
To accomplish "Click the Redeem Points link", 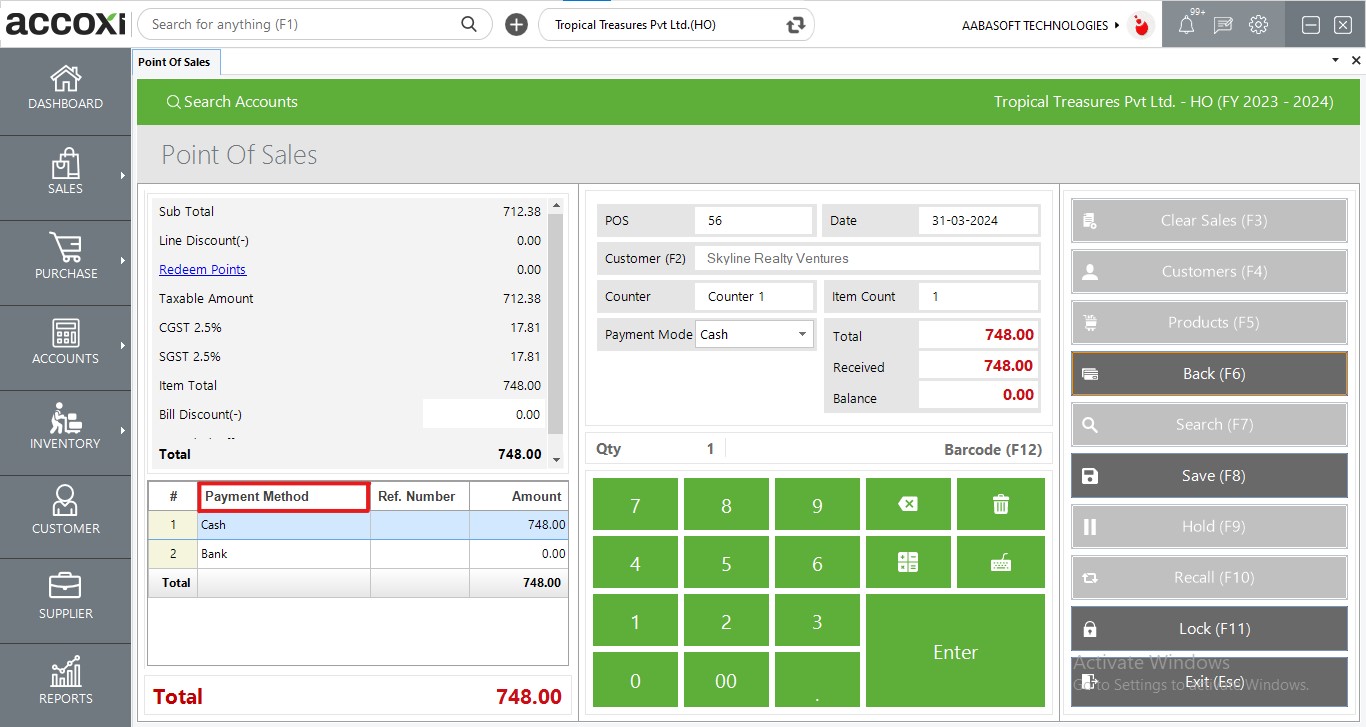I will point(202,269).
